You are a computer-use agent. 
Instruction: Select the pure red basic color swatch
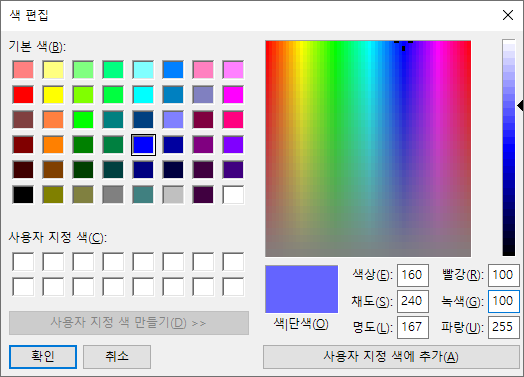(23, 95)
